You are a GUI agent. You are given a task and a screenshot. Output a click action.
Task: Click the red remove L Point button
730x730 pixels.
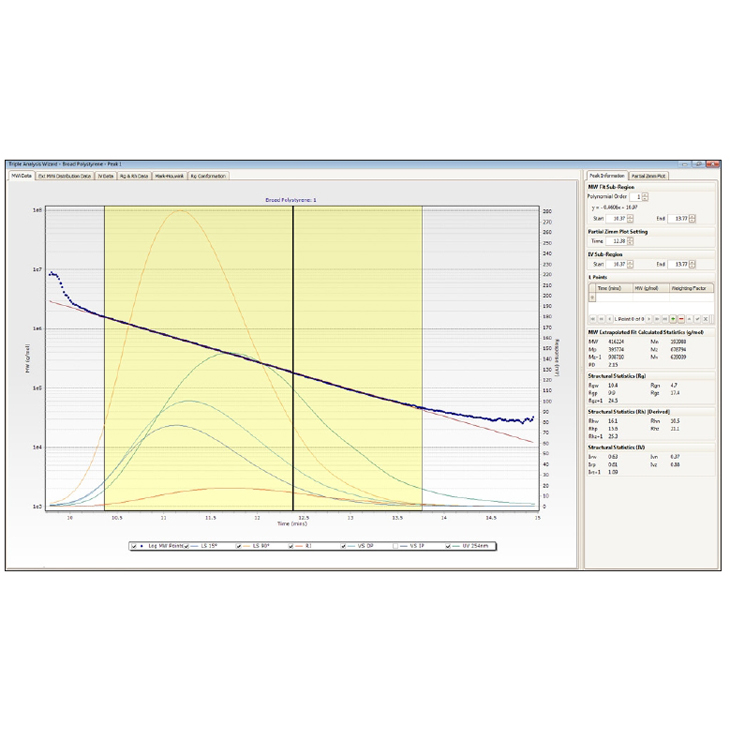point(681,318)
